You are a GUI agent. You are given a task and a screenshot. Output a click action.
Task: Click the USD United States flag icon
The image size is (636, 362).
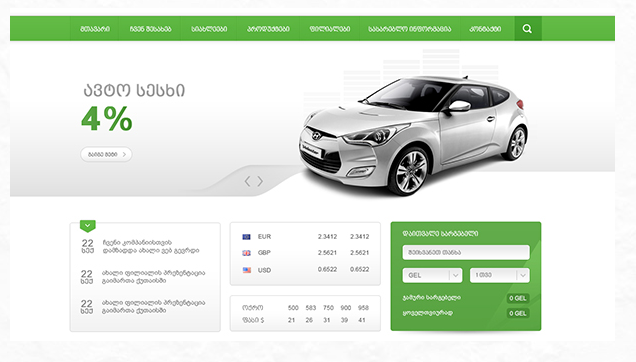(x=247, y=270)
